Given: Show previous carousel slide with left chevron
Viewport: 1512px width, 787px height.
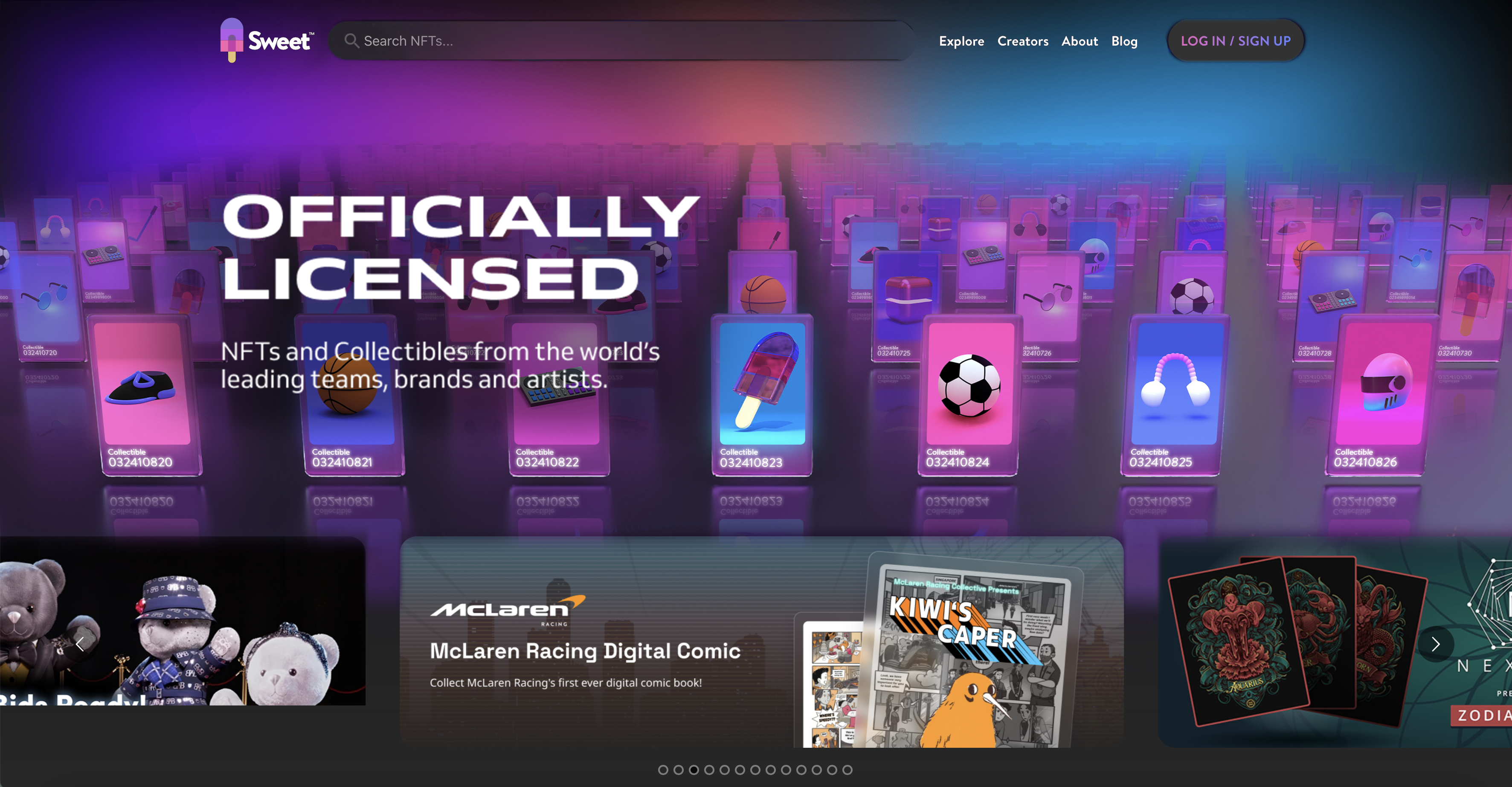Looking at the screenshot, I should [80, 644].
